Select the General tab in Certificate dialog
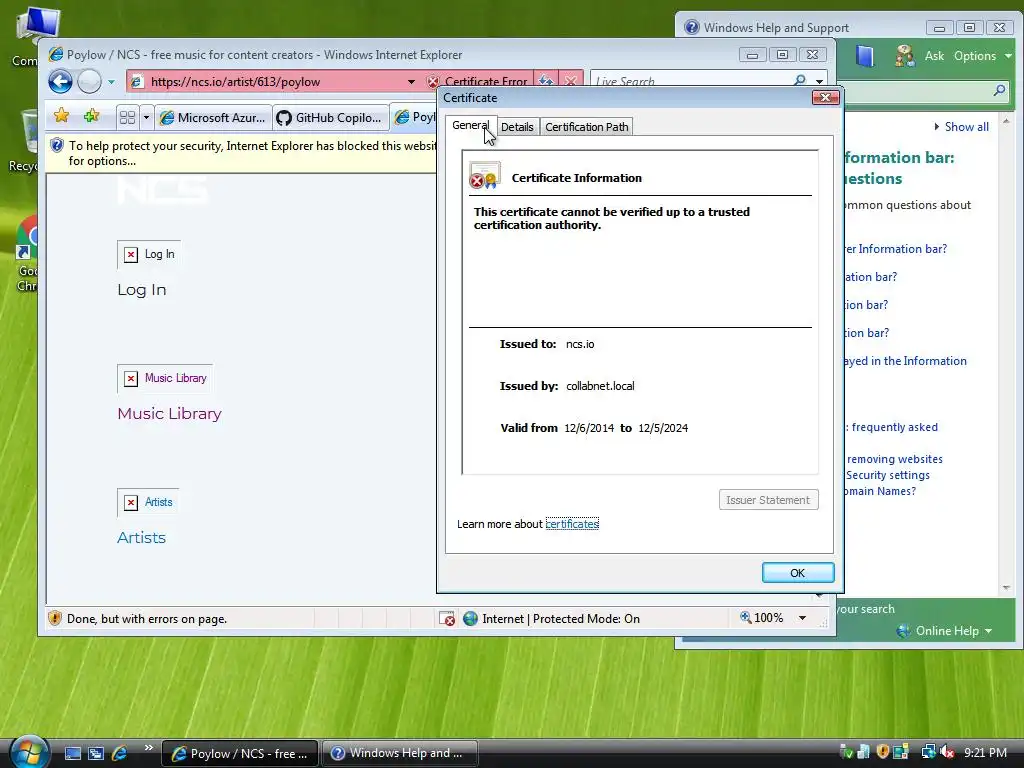 click(470, 125)
